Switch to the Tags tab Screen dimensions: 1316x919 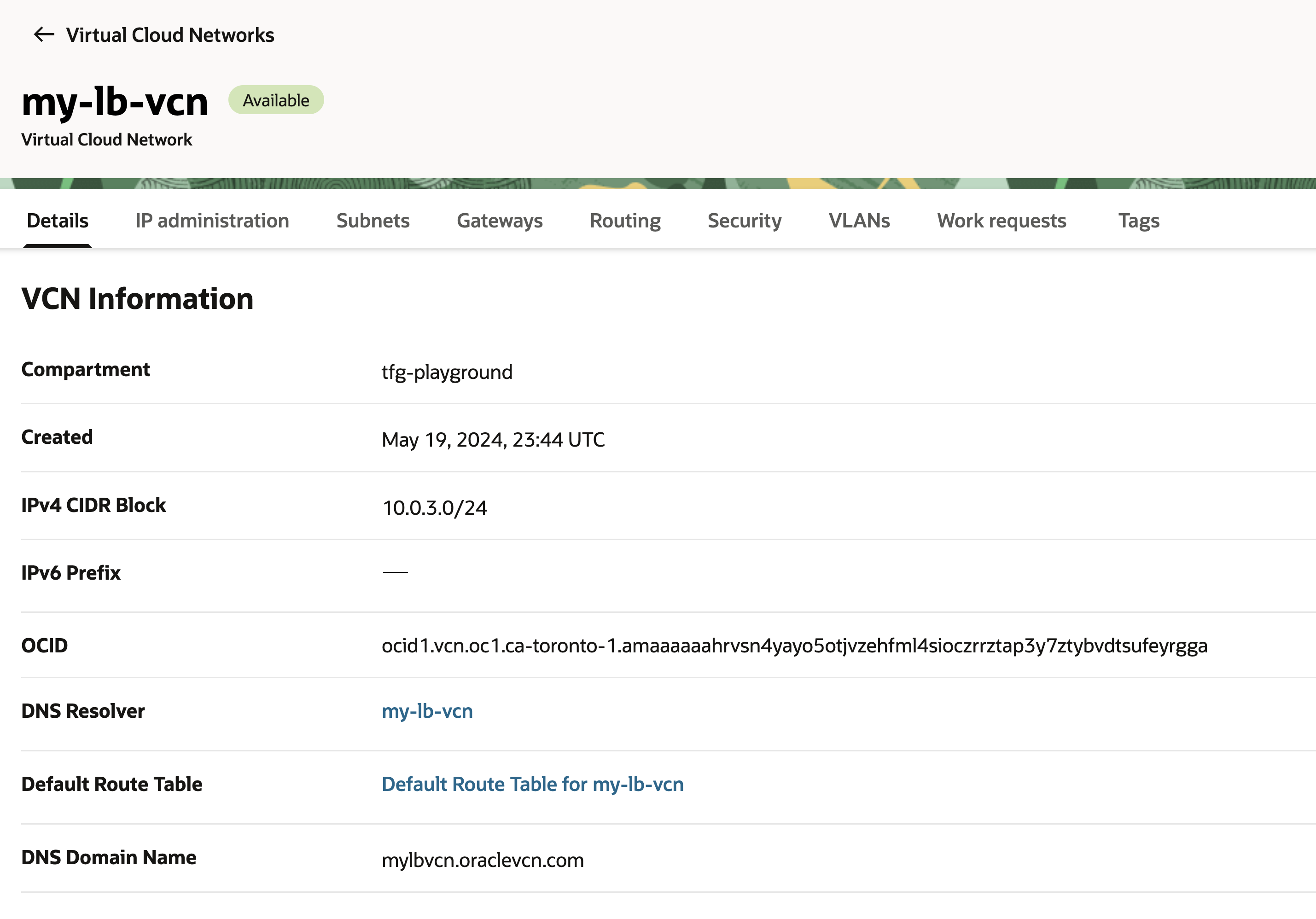pyautogui.click(x=1138, y=221)
